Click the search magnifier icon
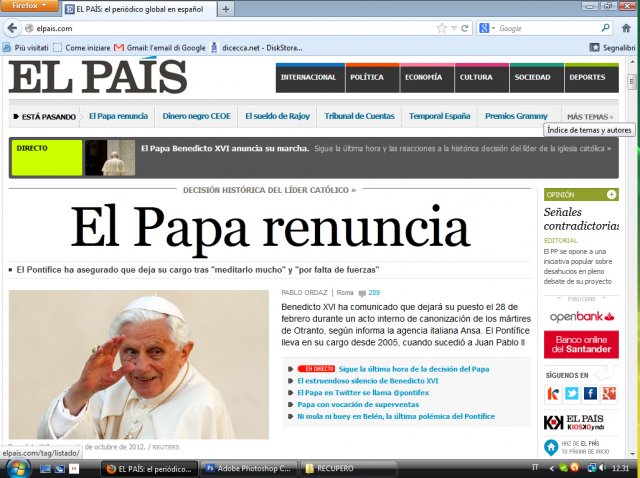Image resolution: width=640 pixels, height=478 pixels. [x=605, y=28]
